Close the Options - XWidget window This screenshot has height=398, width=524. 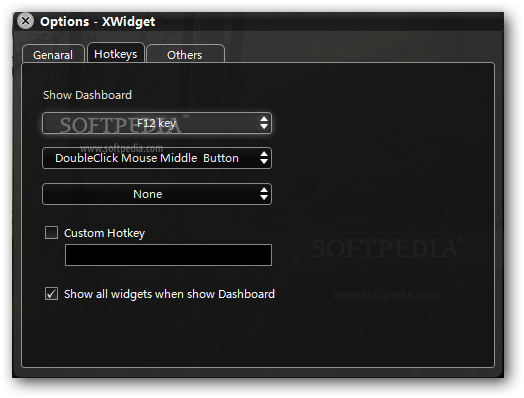click(x=25, y=21)
